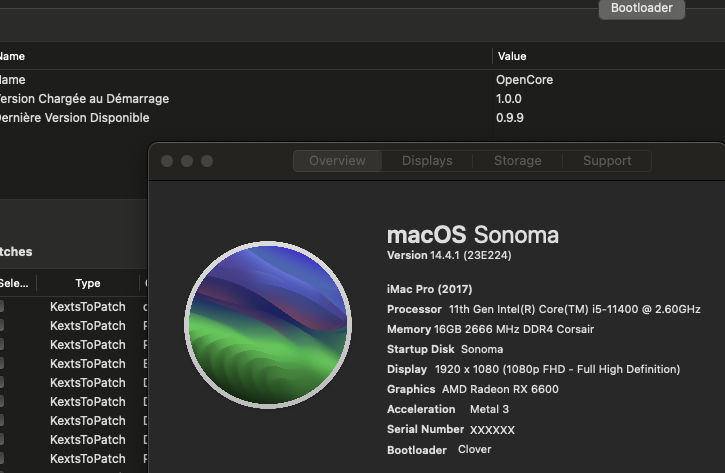The image size is (725, 473).
Task: Select the Support tab
Action: pyautogui.click(x=607, y=161)
